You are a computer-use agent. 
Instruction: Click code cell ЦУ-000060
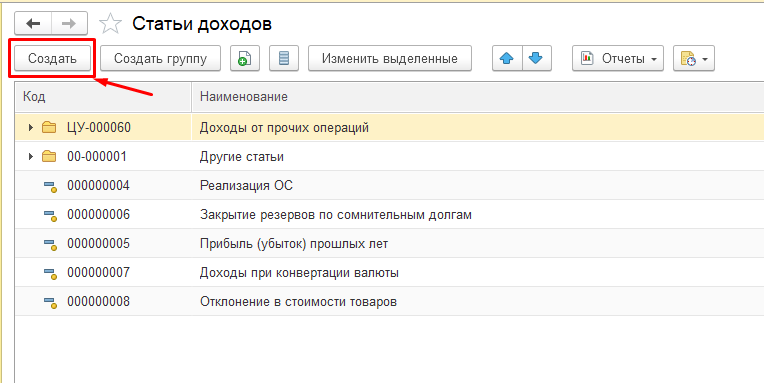pyautogui.click(x=99, y=128)
